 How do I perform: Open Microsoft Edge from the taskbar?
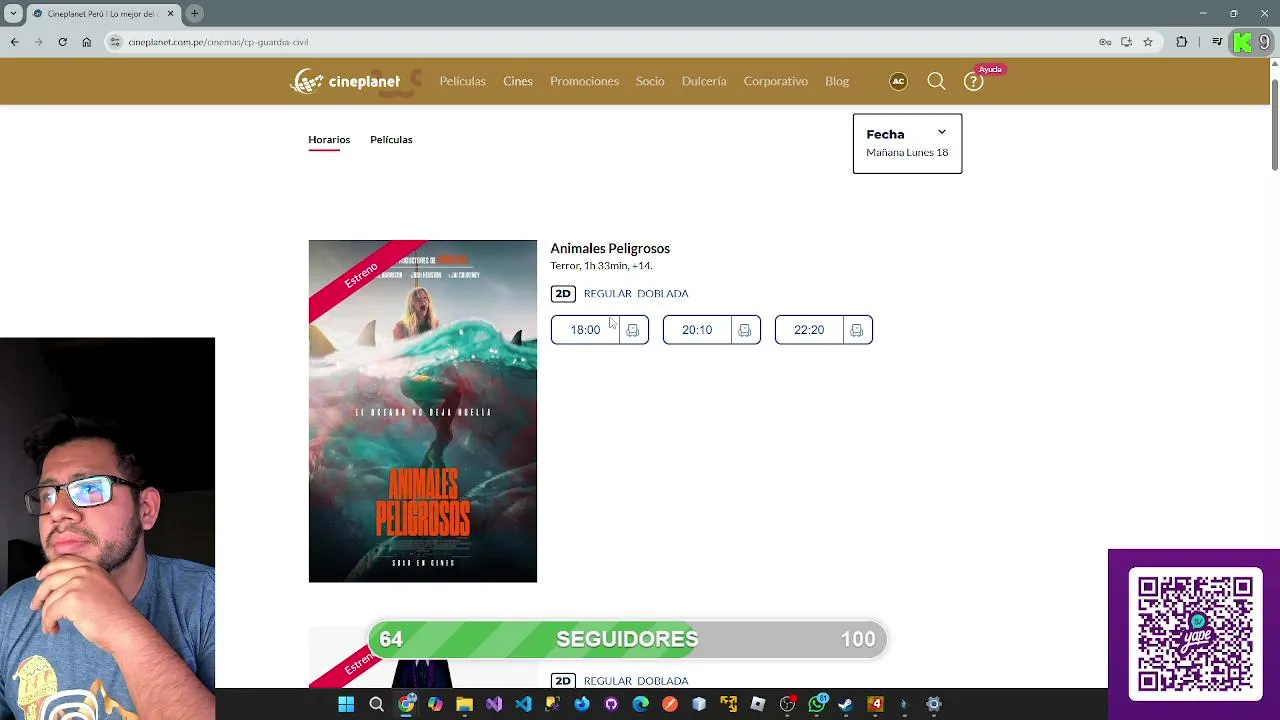pos(641,704)
